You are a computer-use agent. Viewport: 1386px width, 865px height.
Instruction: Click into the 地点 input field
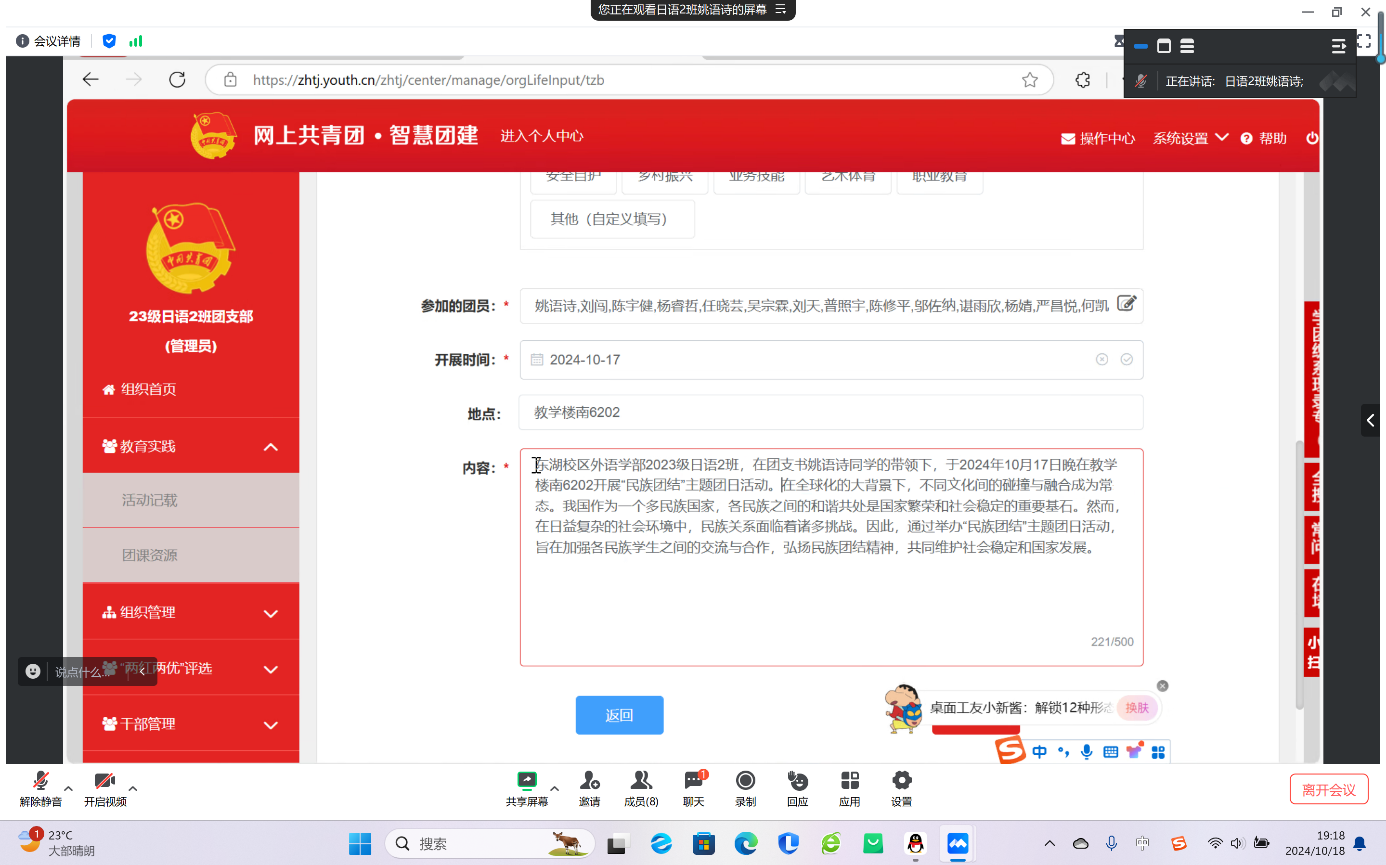click(830, 412)
